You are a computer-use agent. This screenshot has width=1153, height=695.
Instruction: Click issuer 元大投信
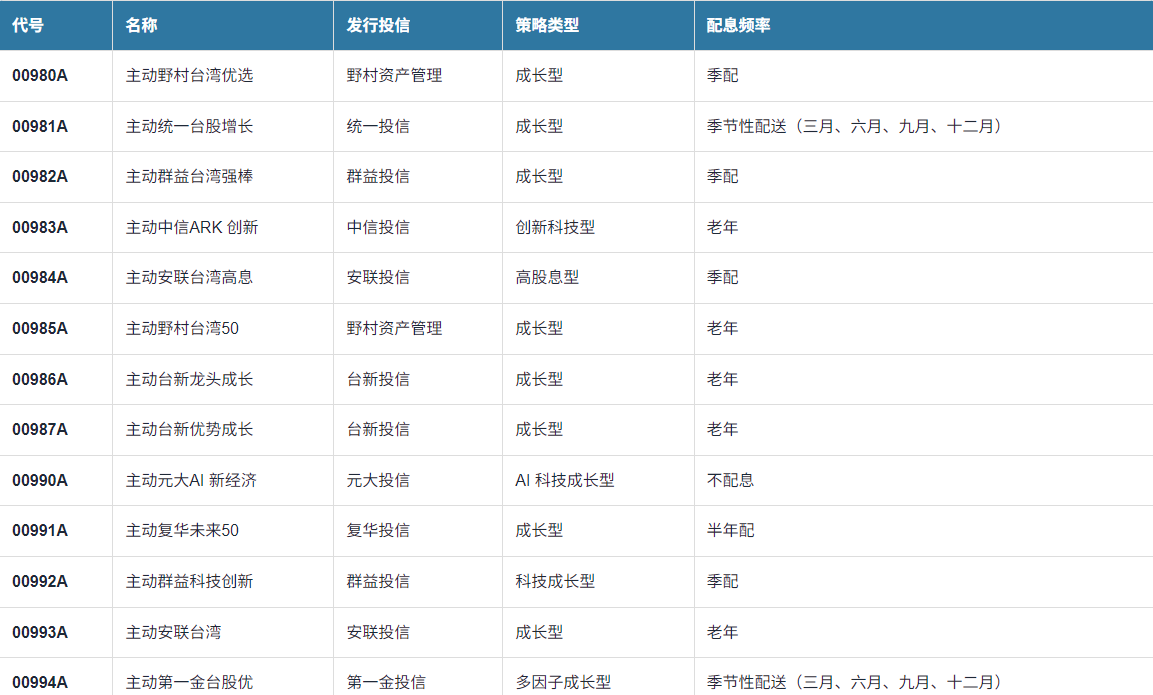(378, 480)
